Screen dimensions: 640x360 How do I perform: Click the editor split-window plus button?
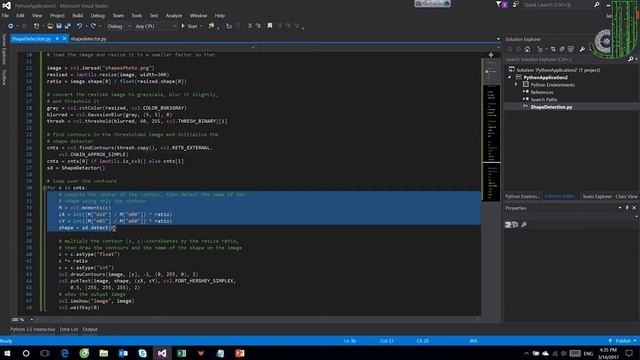click(x=491, y=55)
